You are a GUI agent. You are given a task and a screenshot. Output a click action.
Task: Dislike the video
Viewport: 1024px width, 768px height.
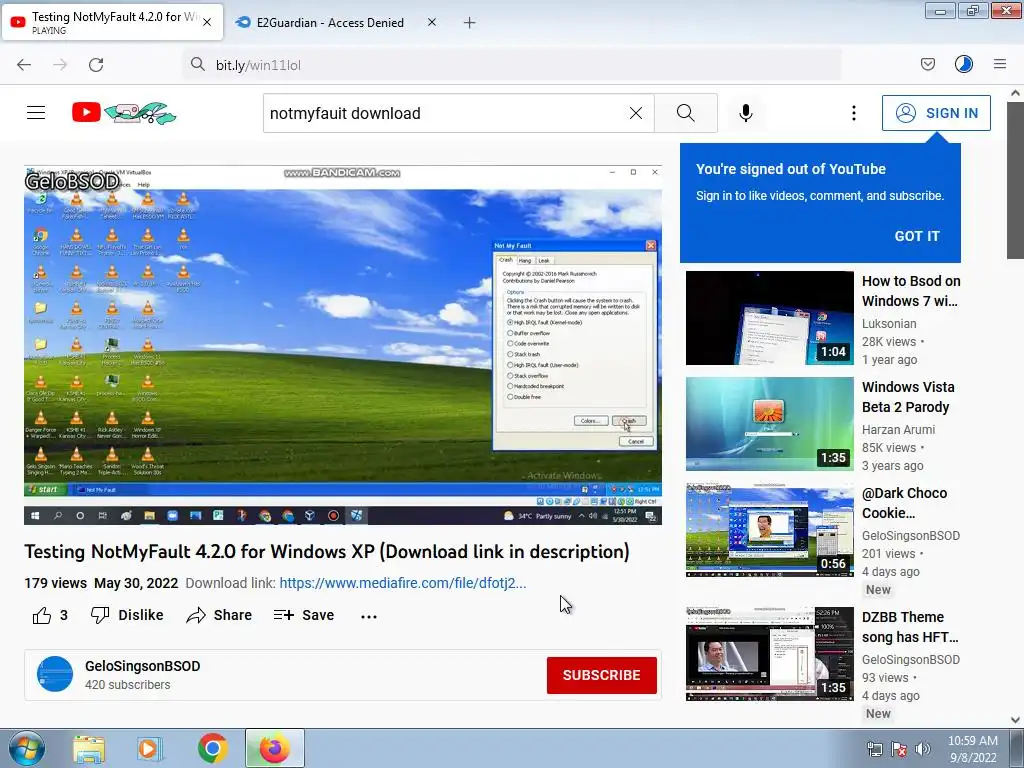point(127,615)
